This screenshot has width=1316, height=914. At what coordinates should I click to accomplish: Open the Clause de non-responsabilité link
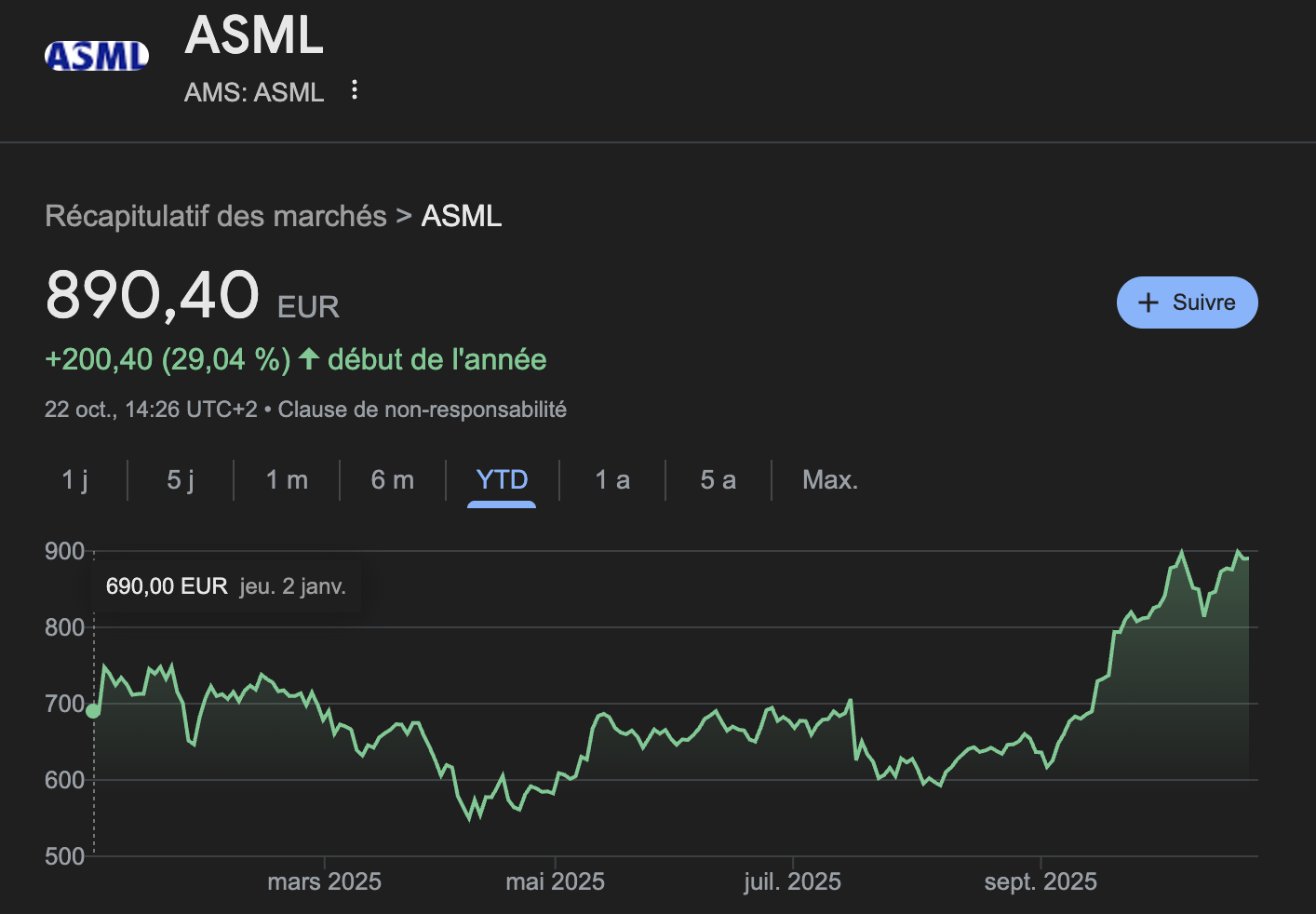click(423, 410)
